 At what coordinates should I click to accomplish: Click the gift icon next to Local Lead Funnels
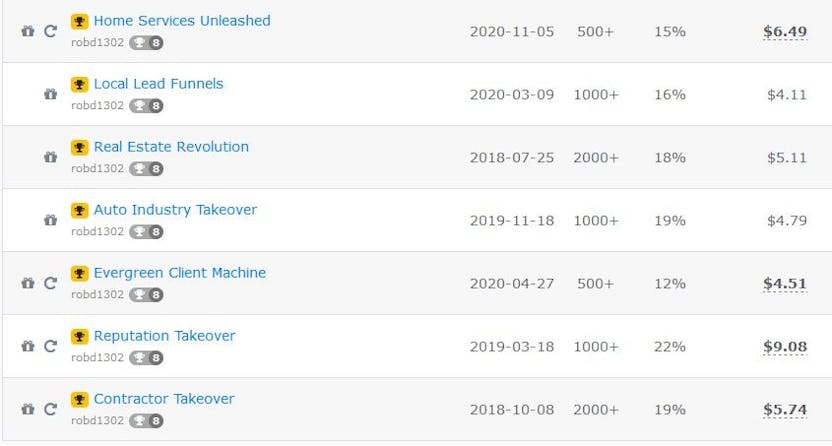pyautogui.click(x=50, y=95)
